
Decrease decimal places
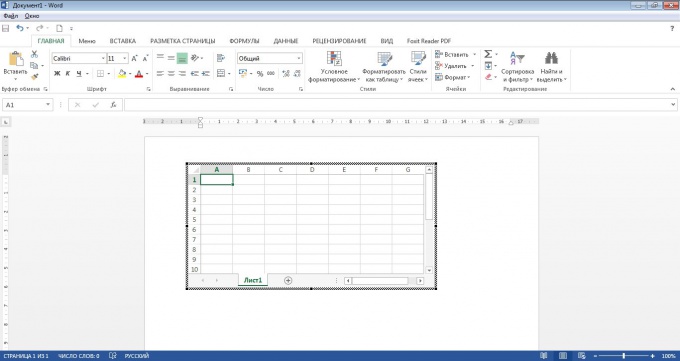click(297, 74)
